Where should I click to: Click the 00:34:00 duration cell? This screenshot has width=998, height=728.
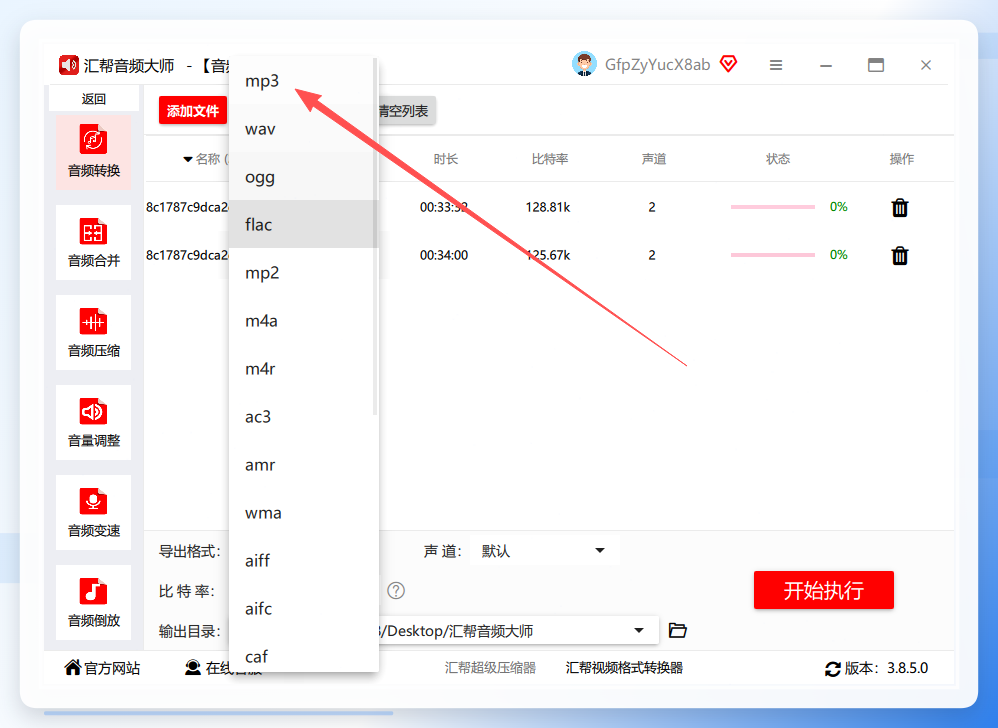(x=444, y=255)
